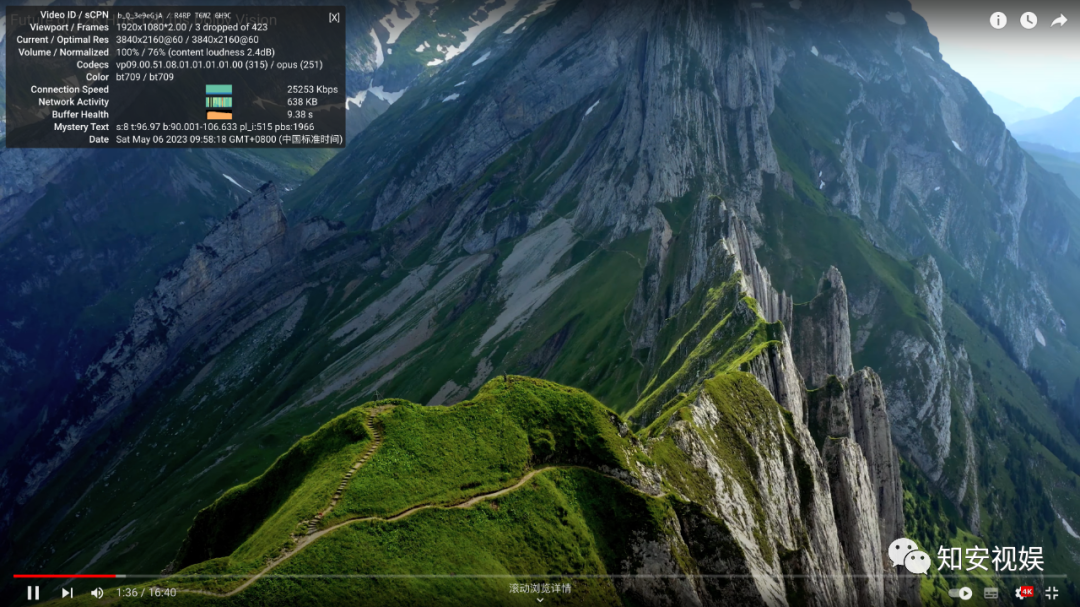Skip to the next video
This screenshot has height=607, width=1080.
(x=67, y=593)
